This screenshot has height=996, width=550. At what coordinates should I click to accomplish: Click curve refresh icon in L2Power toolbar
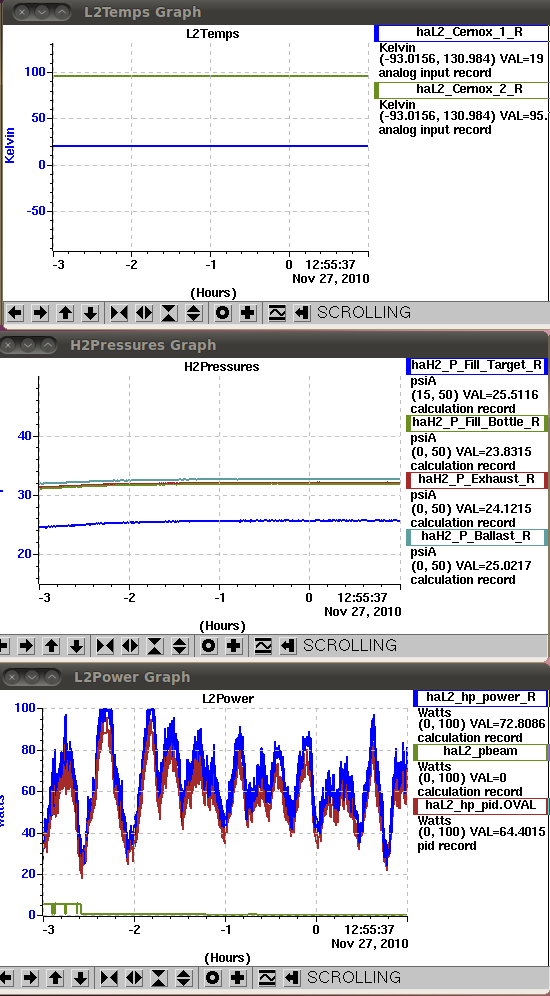(267, 978)
